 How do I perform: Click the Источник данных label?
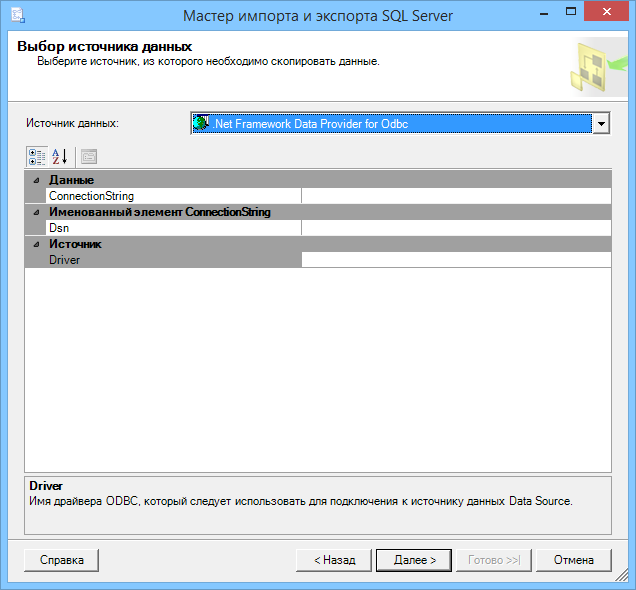pos(72,123)
